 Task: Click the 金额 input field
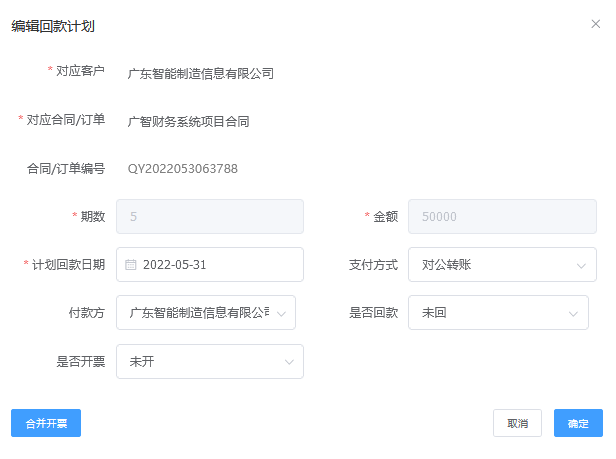(502, 216)
